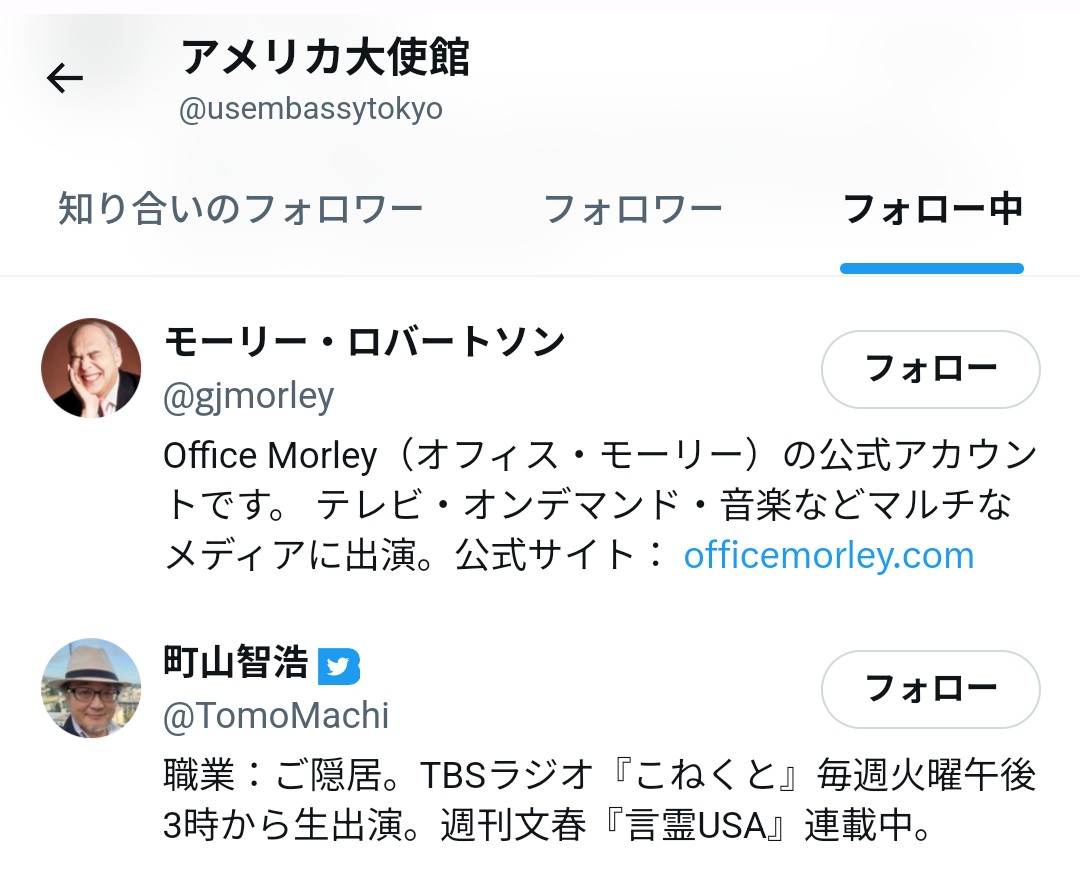This screenshot has width=1080, height=883.
Task: Tap the モーリー・ロバートソン display name
Action: click(365, 343)
